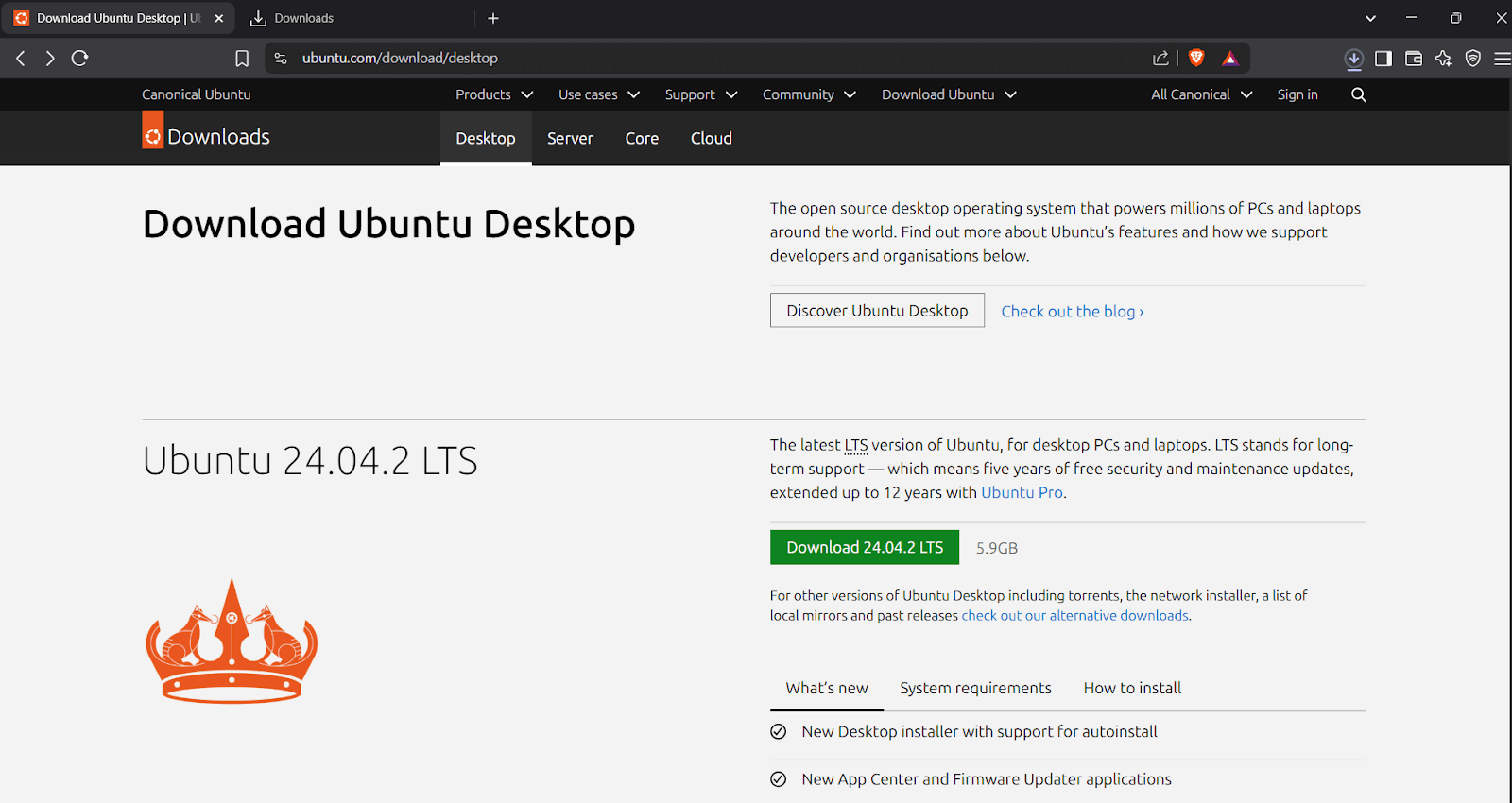Open Brave Rewards triangle icon
This screenshot has height=803, width=1512.
tap(1230, 59)
